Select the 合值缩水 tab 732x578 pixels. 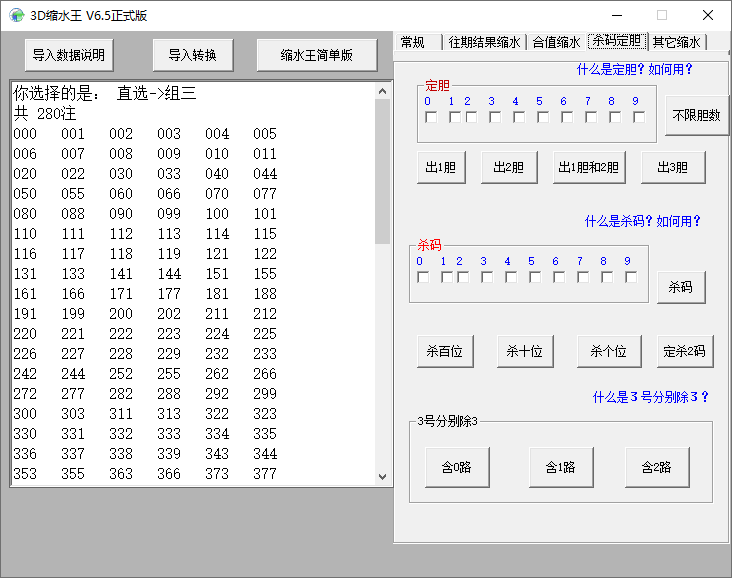(556, 42)
